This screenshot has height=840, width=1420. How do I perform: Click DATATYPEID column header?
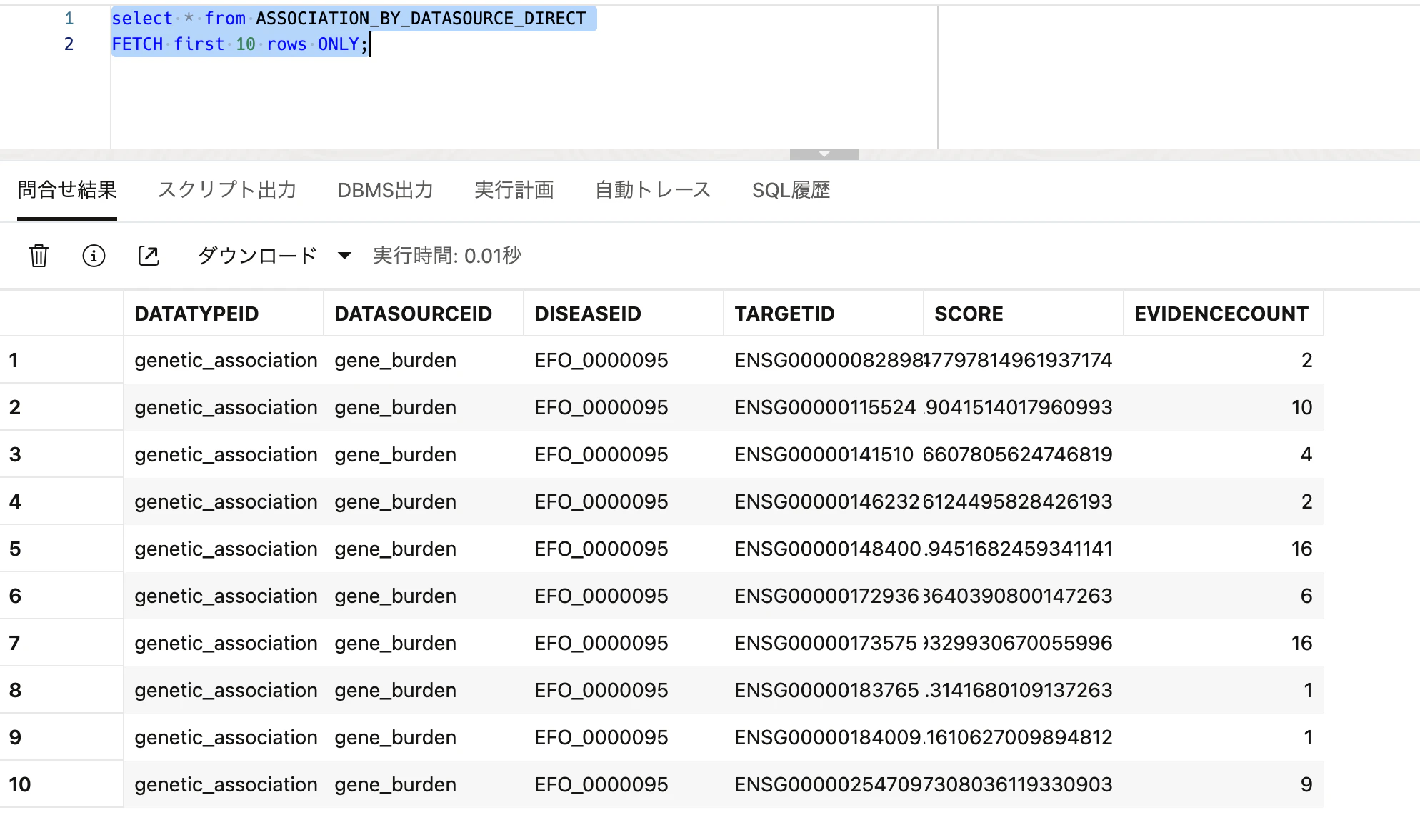coord(224,314)
